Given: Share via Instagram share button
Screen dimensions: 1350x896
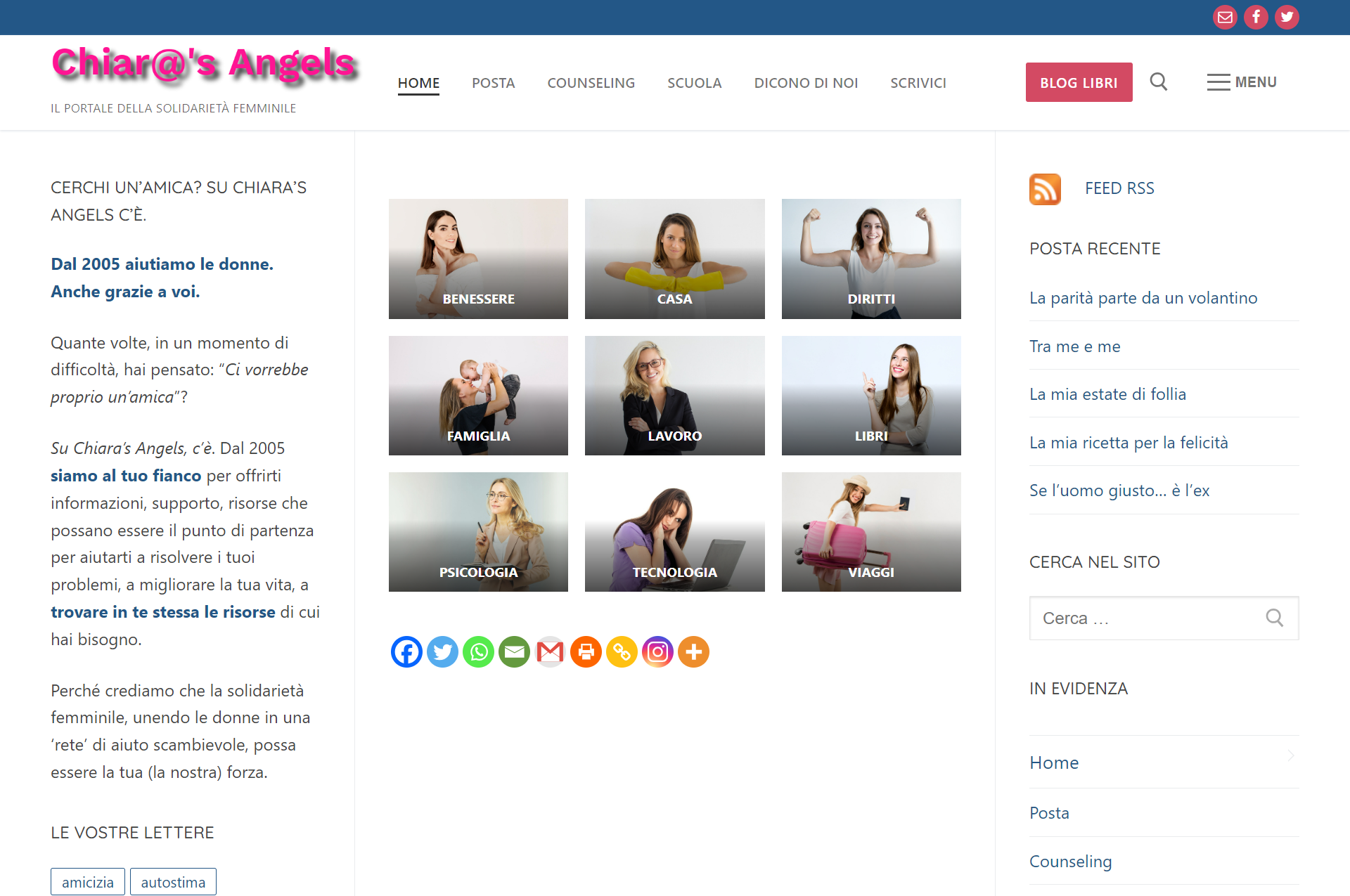Looking at the screenshot, I should (657, 652).
